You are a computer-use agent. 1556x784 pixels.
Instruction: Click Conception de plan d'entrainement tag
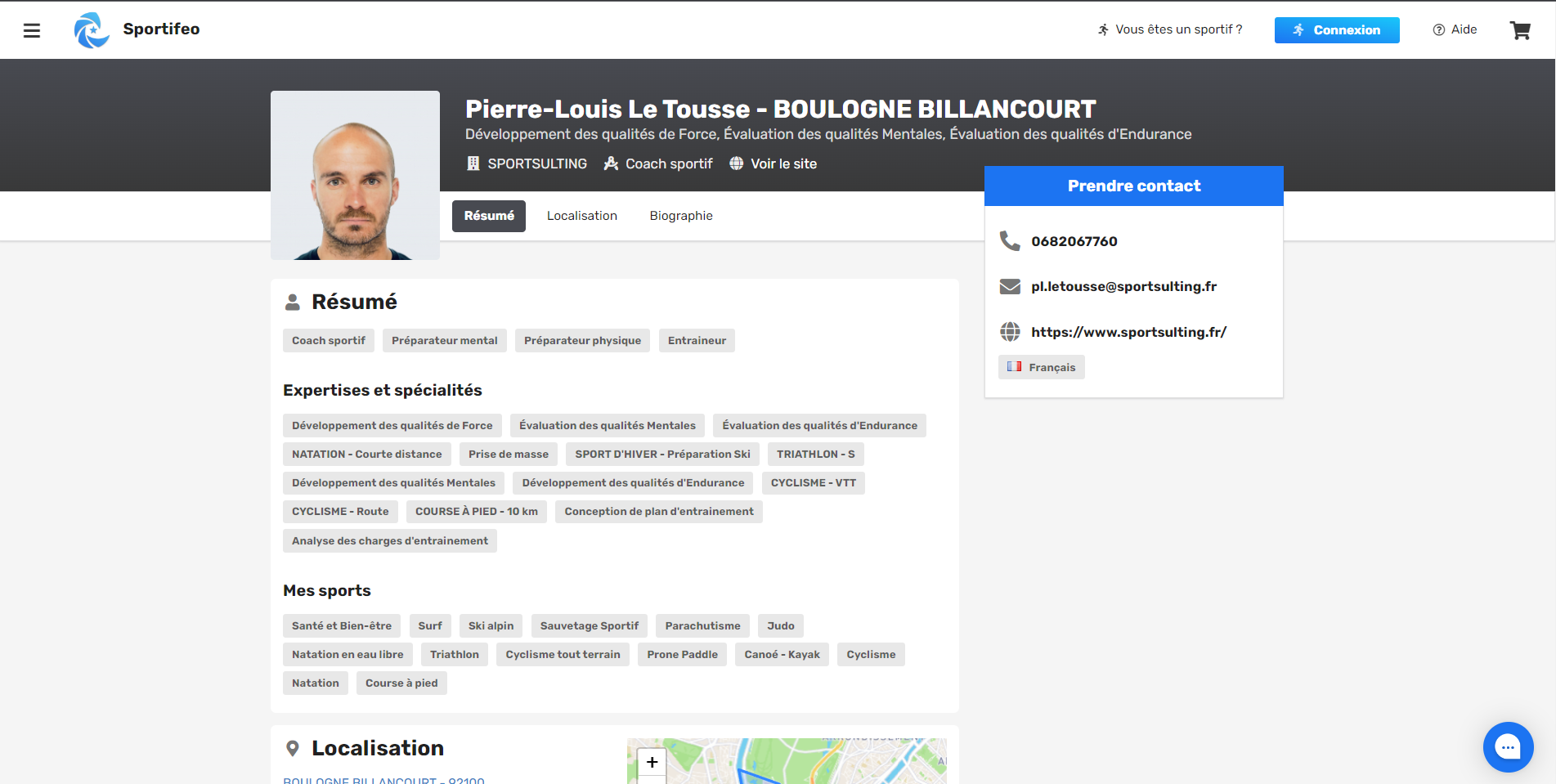pos(659,512)
